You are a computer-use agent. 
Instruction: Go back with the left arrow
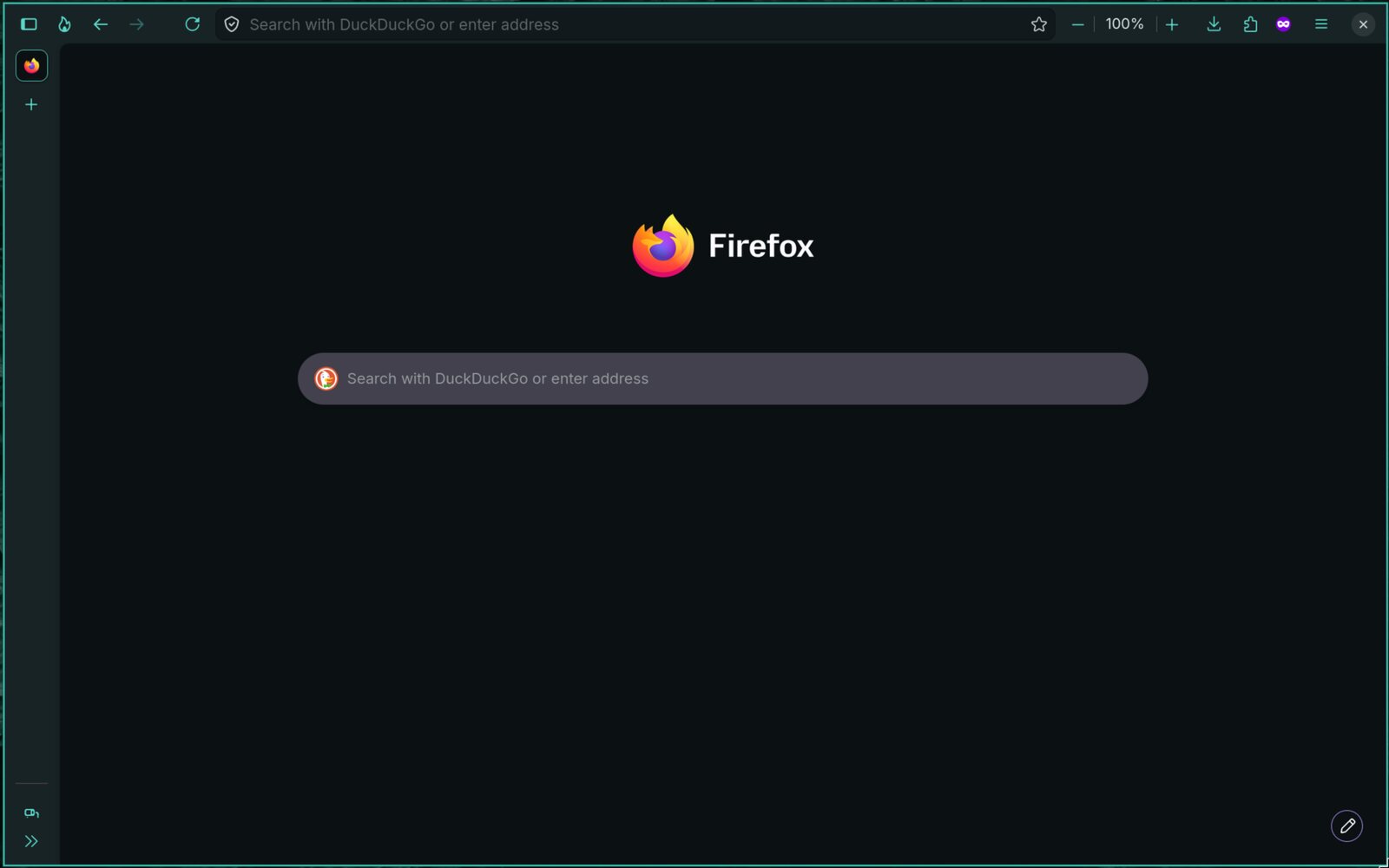point(101,24)
